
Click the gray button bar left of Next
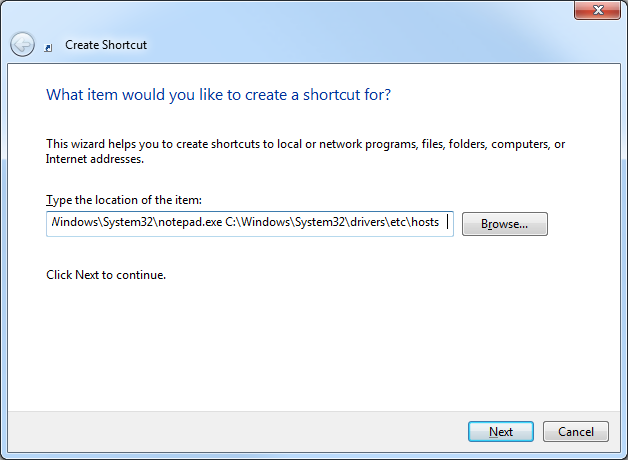(236, 432)
